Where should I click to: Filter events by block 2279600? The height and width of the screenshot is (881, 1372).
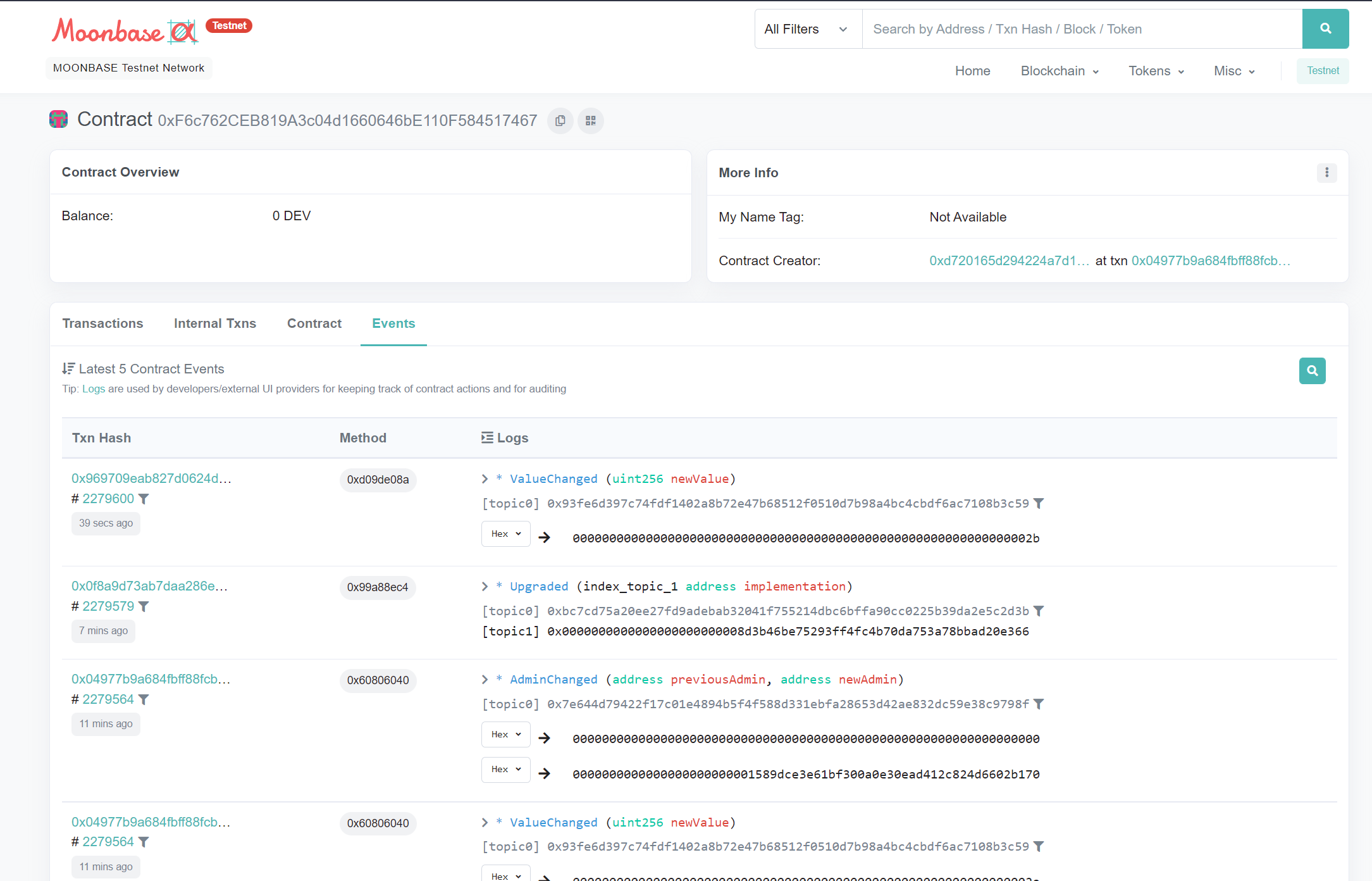coord(144,499)
